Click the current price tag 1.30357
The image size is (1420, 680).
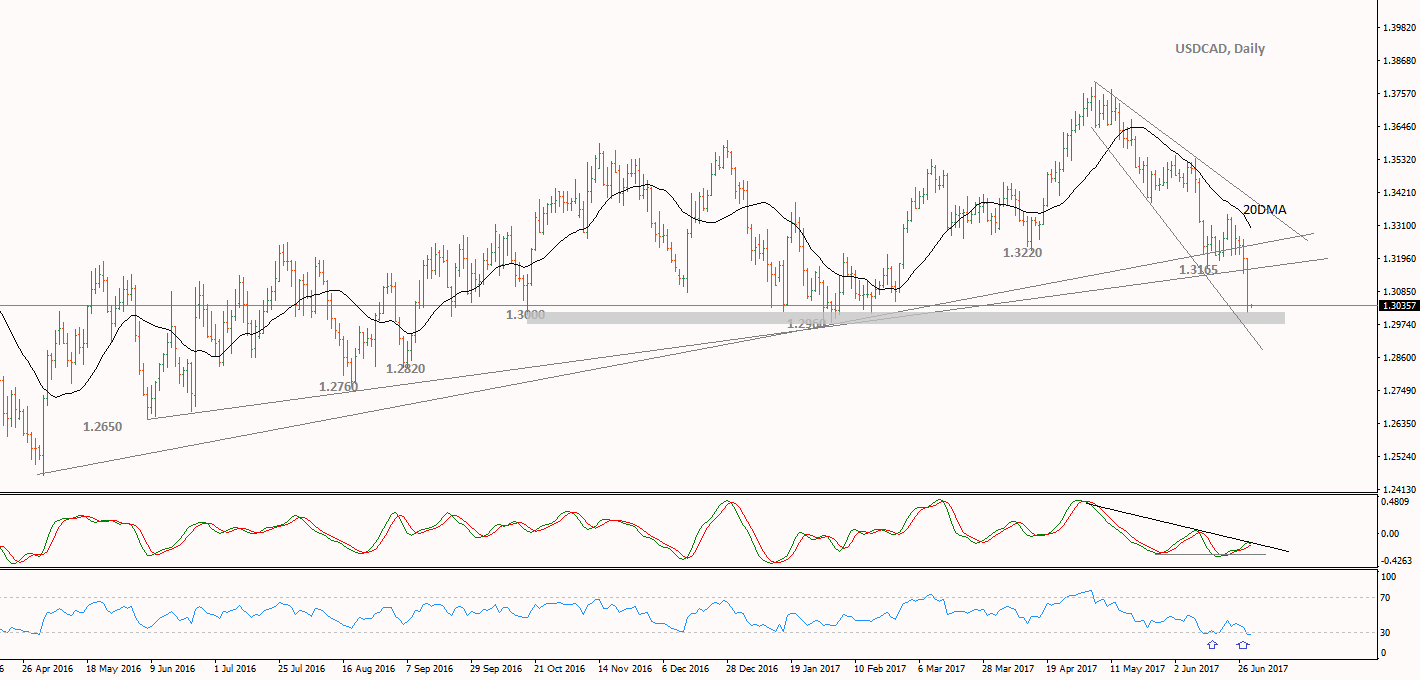(x=1398, y=307)
